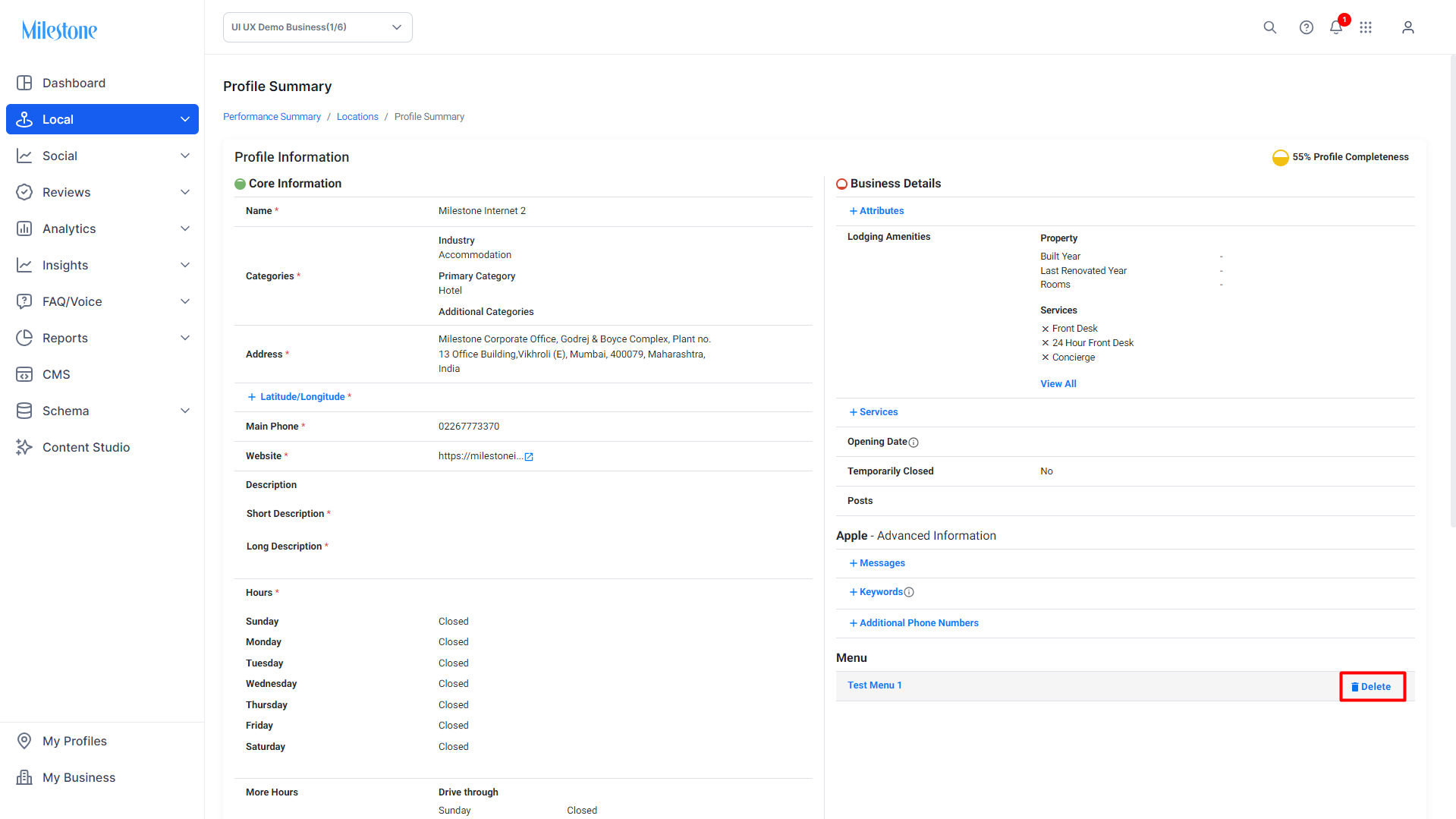Click the My Profiles location icon

24,741
